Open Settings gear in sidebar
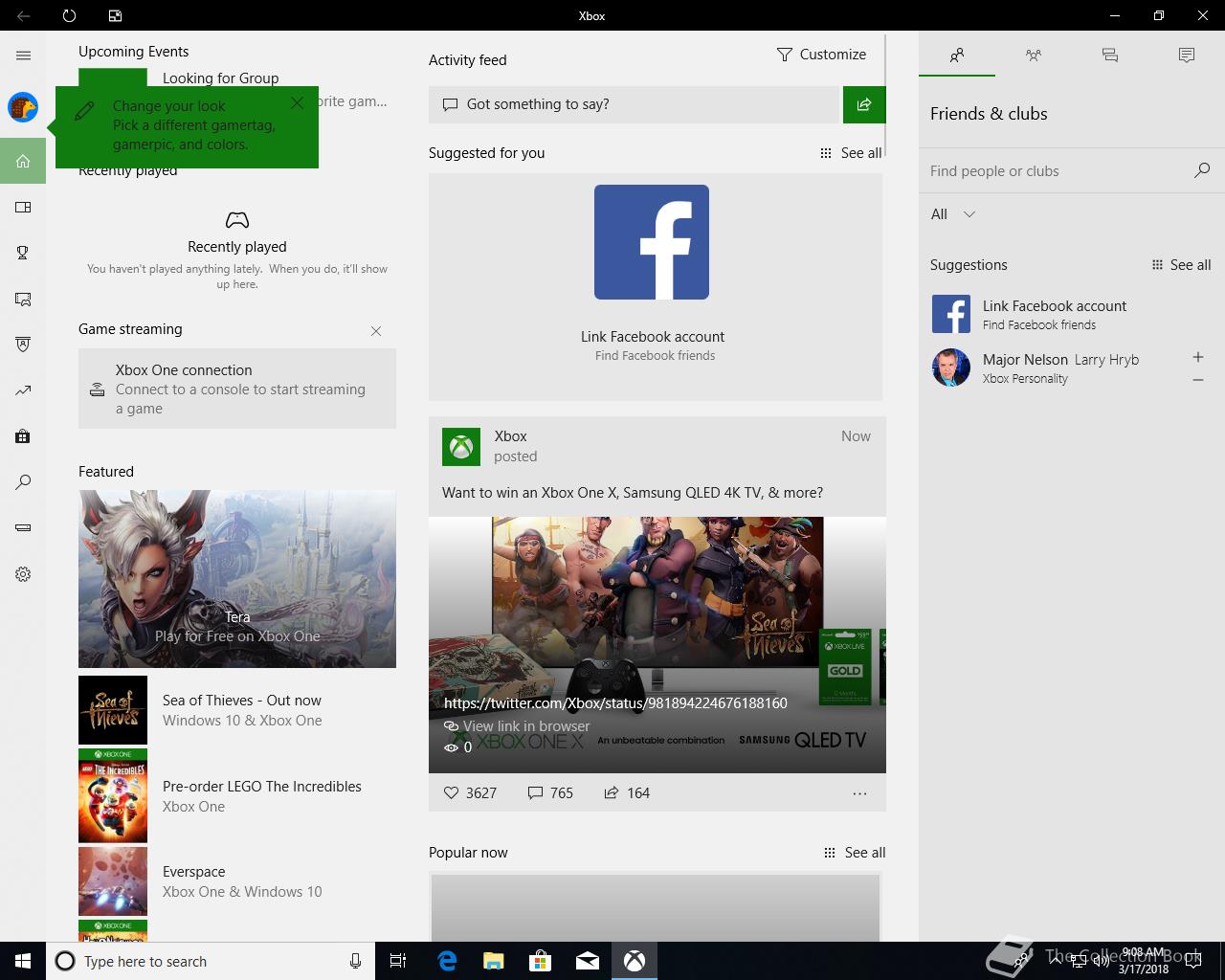The height and width of the screenshot is (980, 1225). tap(23, 574)
